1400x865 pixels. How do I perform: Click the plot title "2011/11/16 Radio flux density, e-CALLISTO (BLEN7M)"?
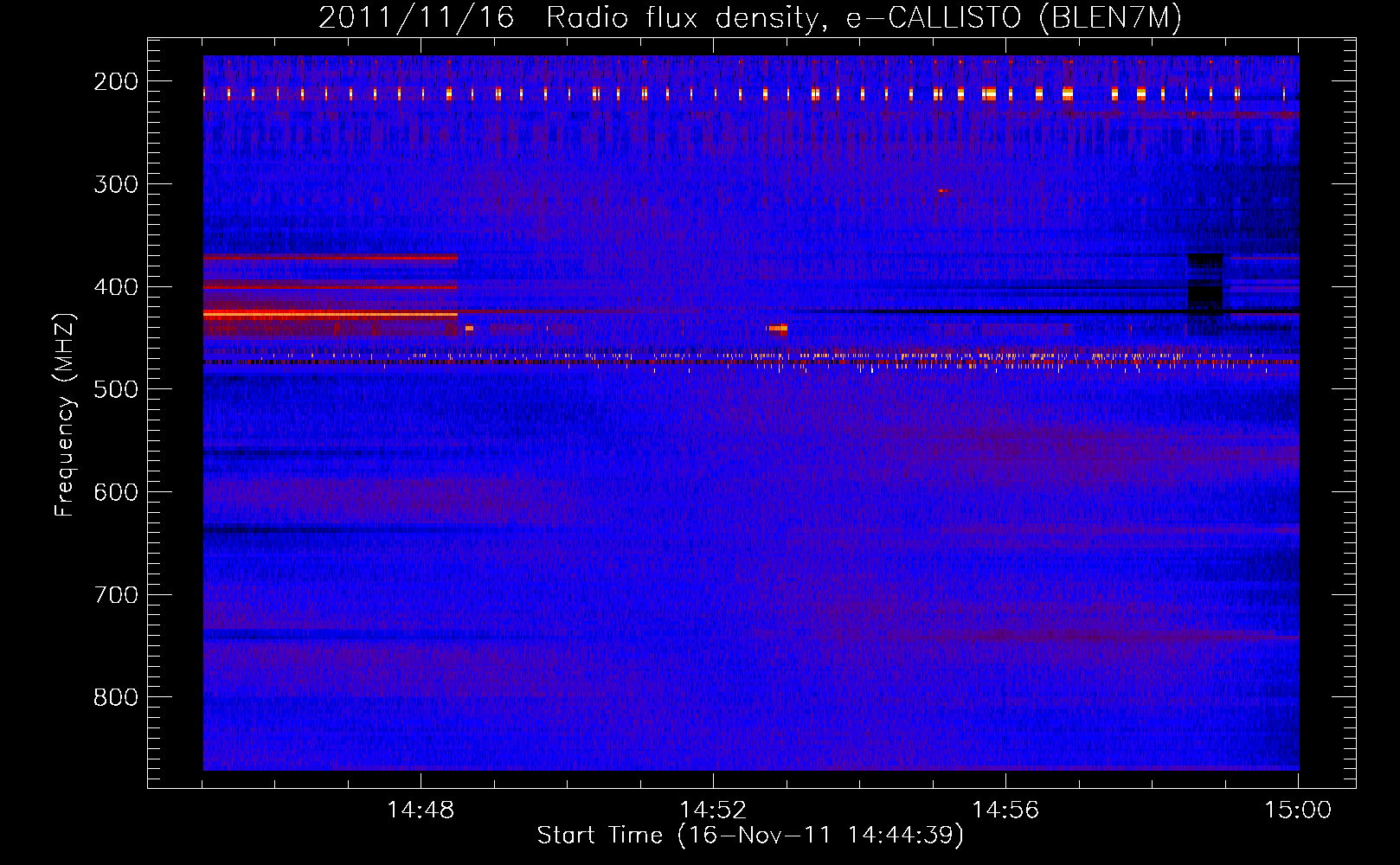coord(750,18)
